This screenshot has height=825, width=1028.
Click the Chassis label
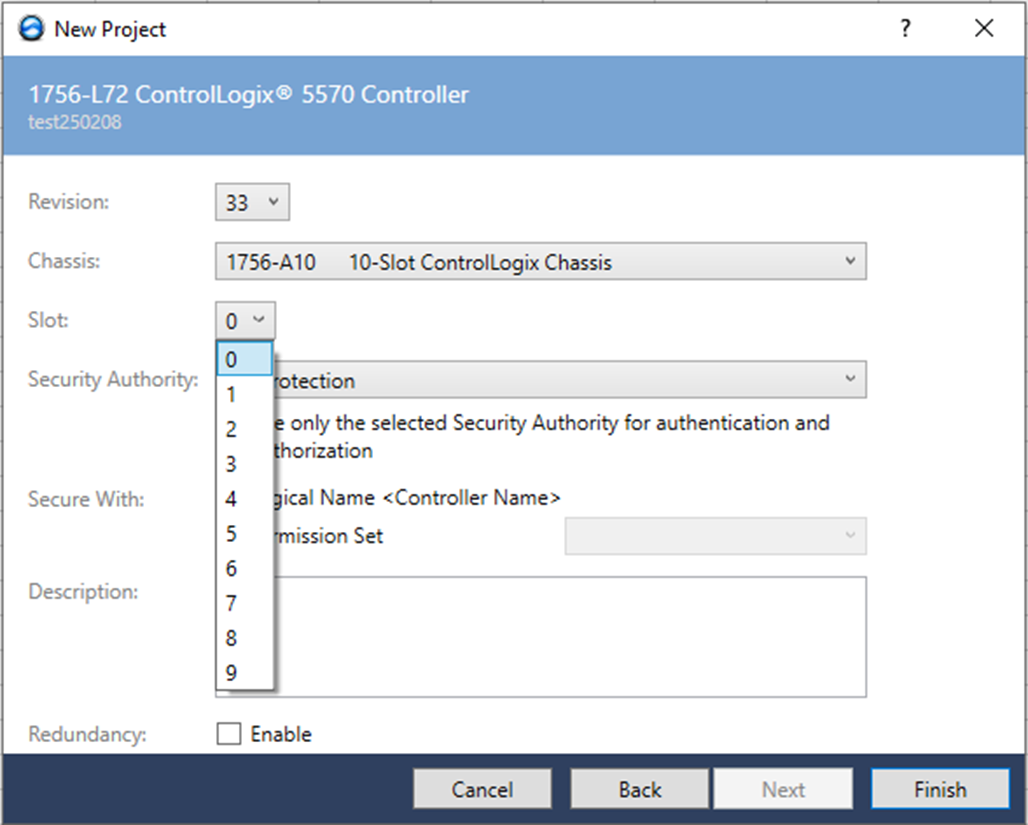pos(64,261)
